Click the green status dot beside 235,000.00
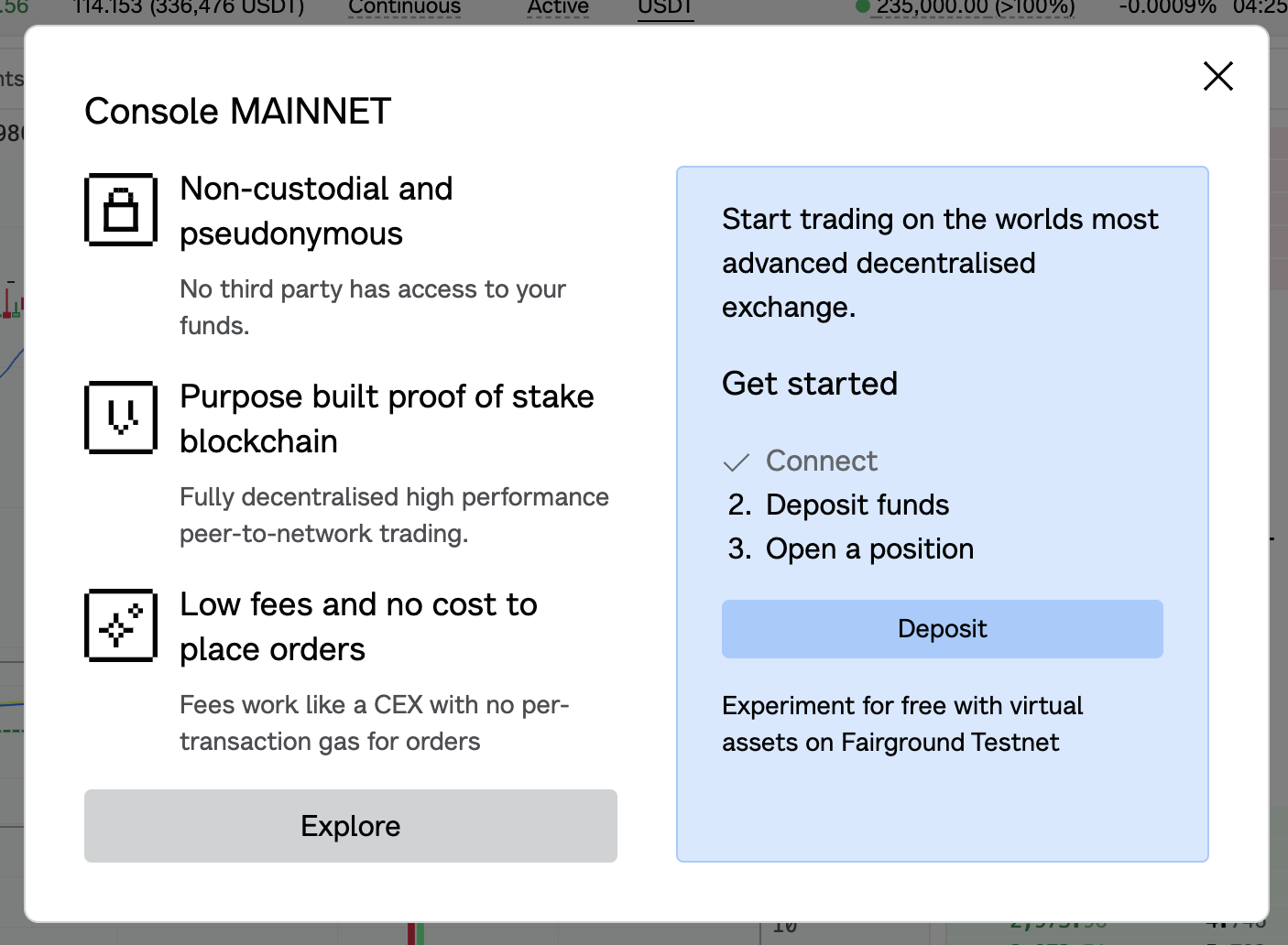Viewport: 1288px width, 945px height. [862, 6]
